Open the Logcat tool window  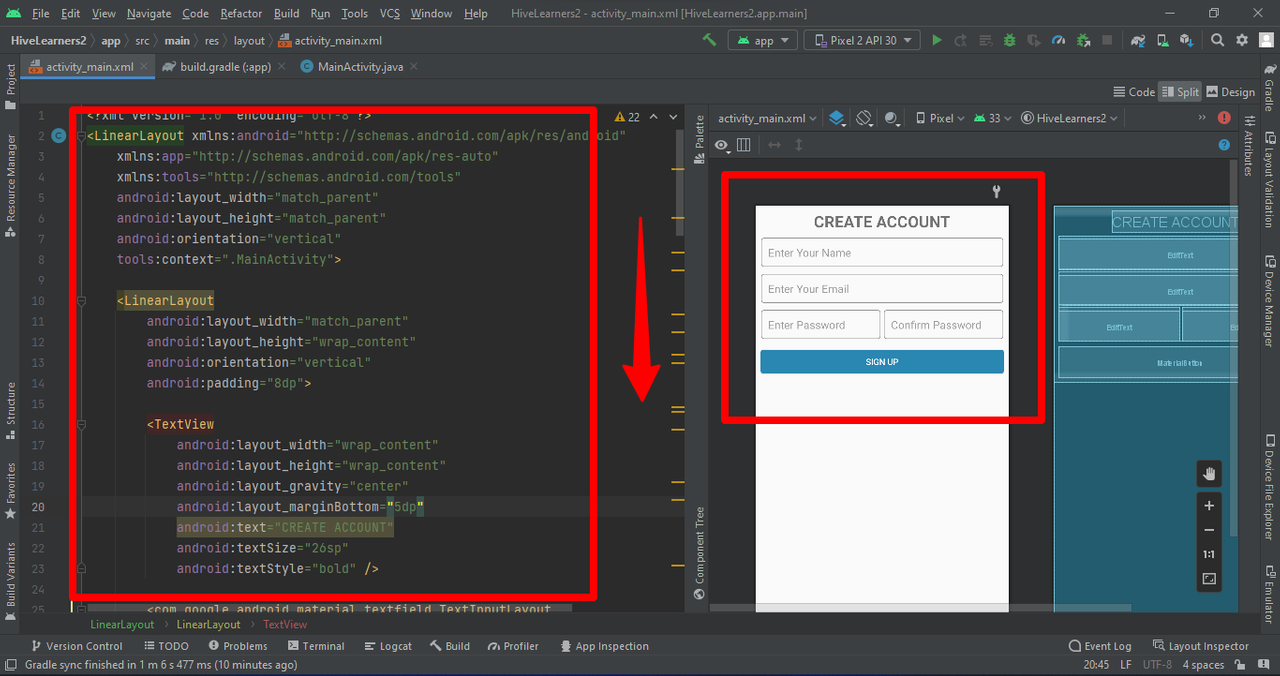point(388,646)
